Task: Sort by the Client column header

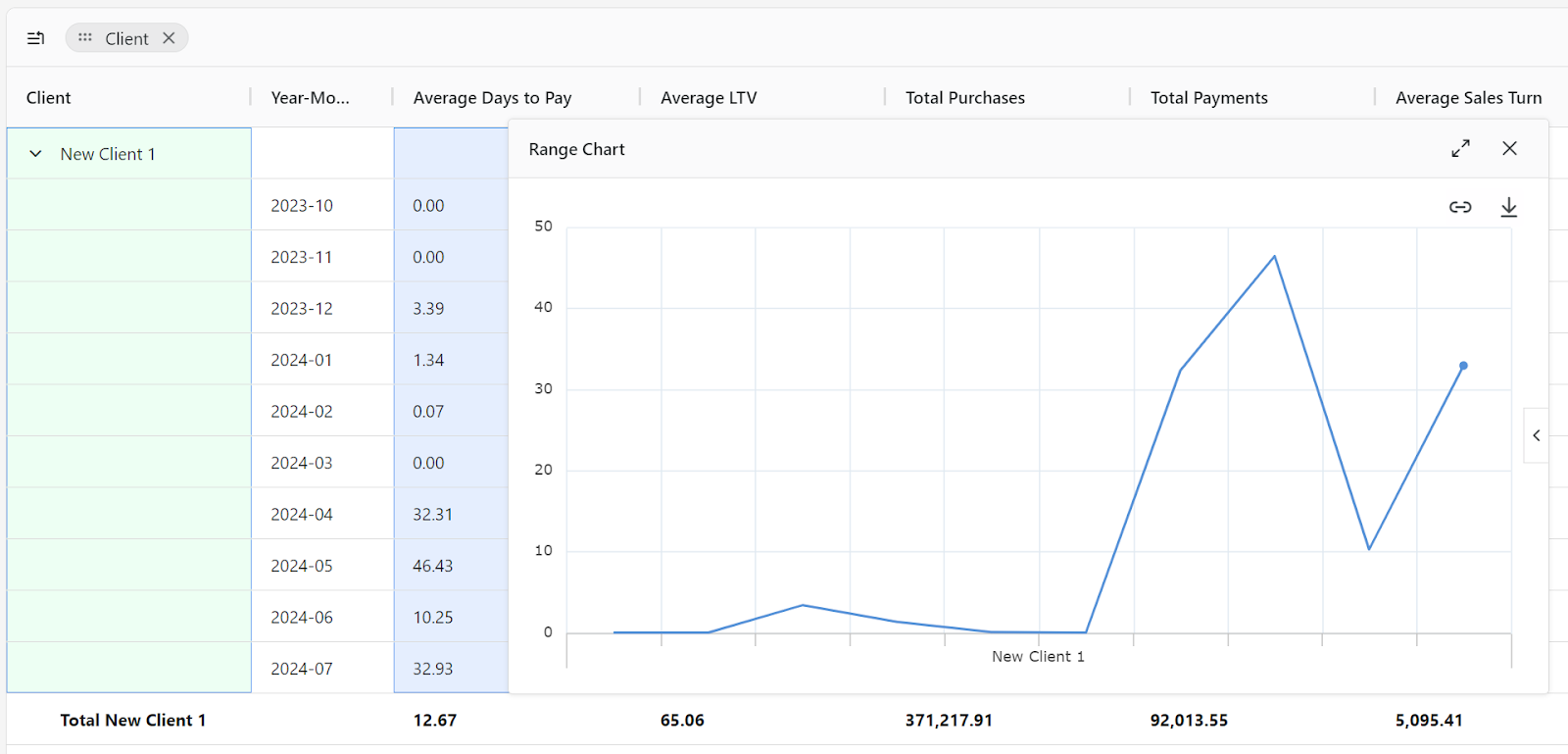Action: coord(49,97)
